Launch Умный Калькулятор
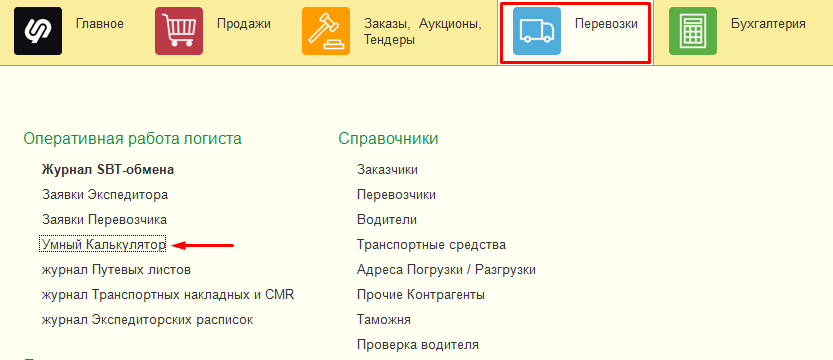 pyautogui.click(x=103, y=245)
